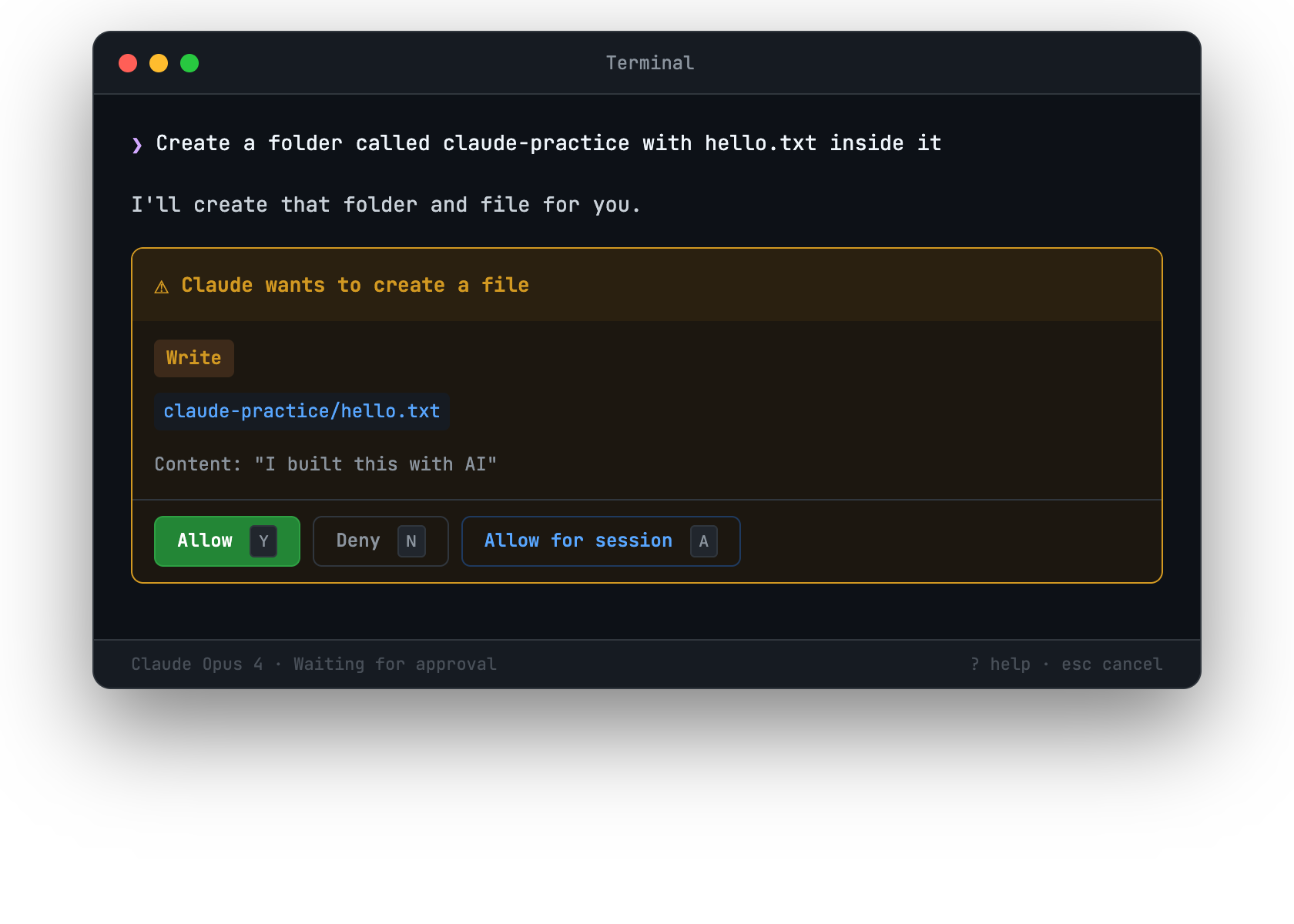Click the N keyboard shortcut badge
Image resolution: width=1294 pixels, height=924 pixels.
click(412, 541)
